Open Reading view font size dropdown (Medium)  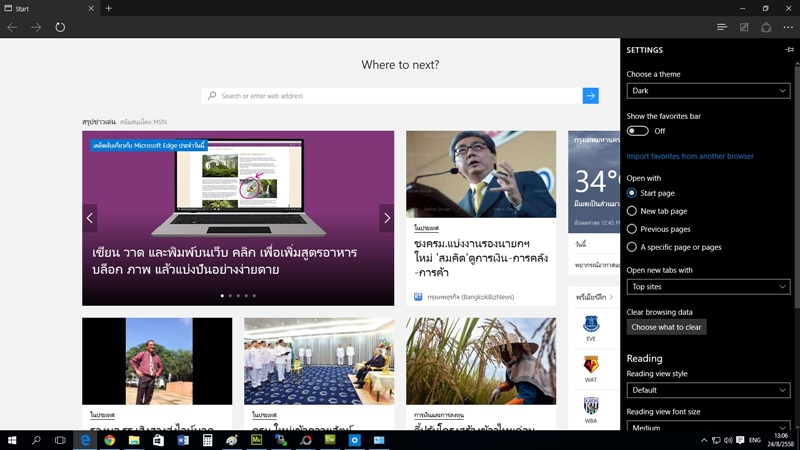tap(708, 427)
